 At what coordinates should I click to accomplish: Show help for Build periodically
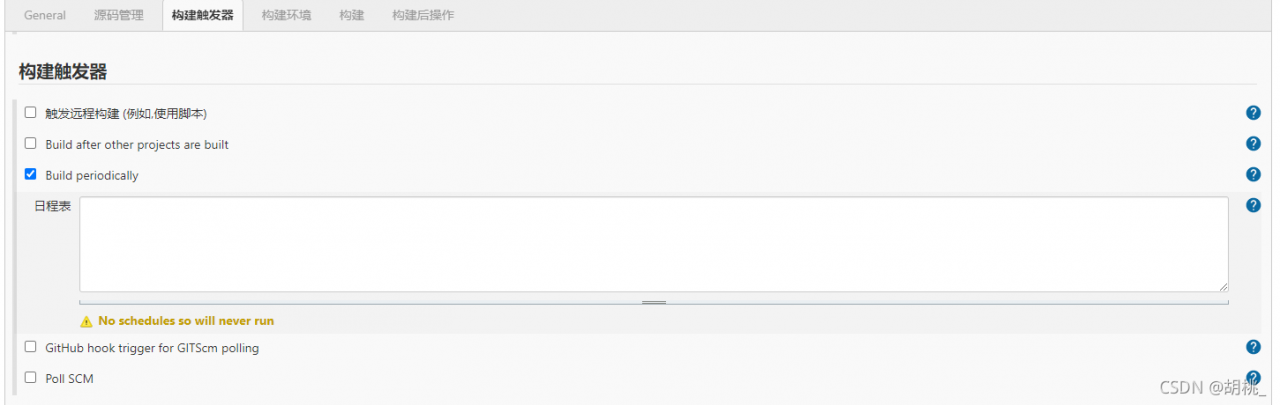[1253, 174]
